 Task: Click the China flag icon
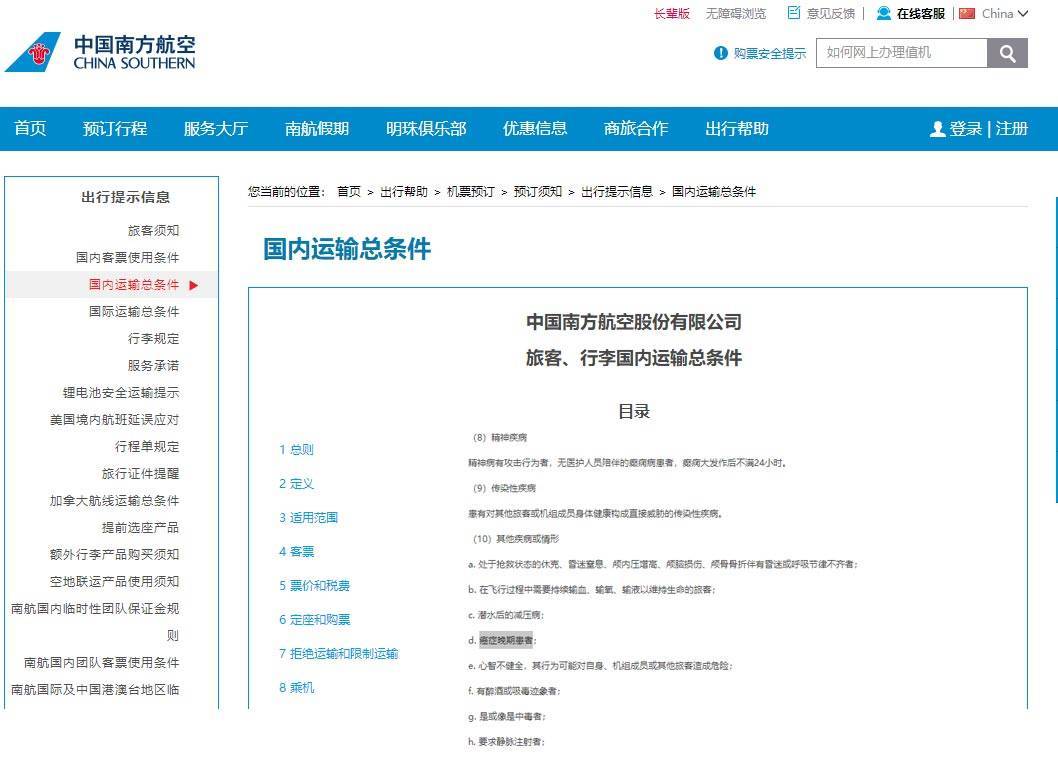[x=966, y=13]
